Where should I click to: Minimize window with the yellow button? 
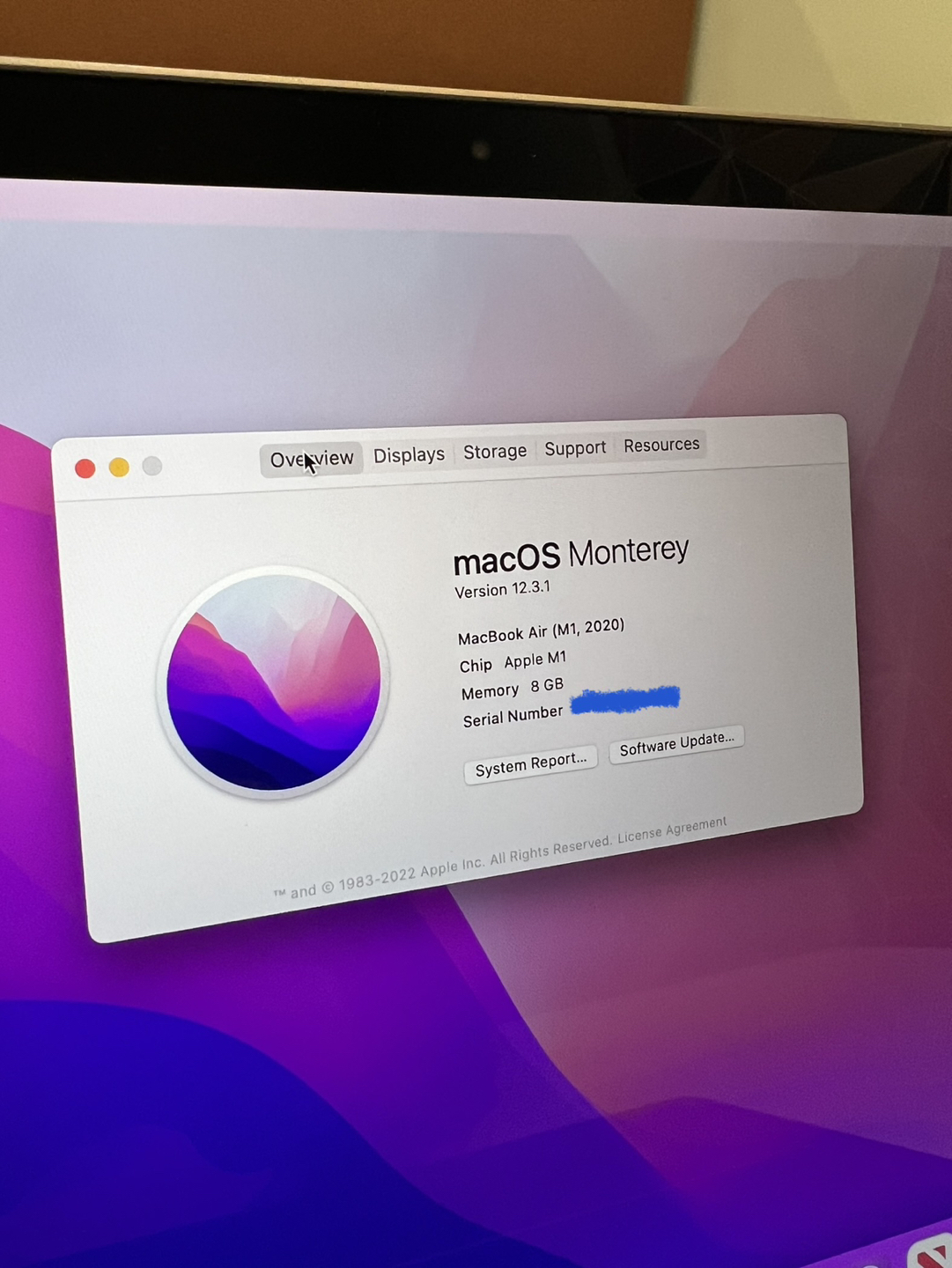tap(119, 467)
